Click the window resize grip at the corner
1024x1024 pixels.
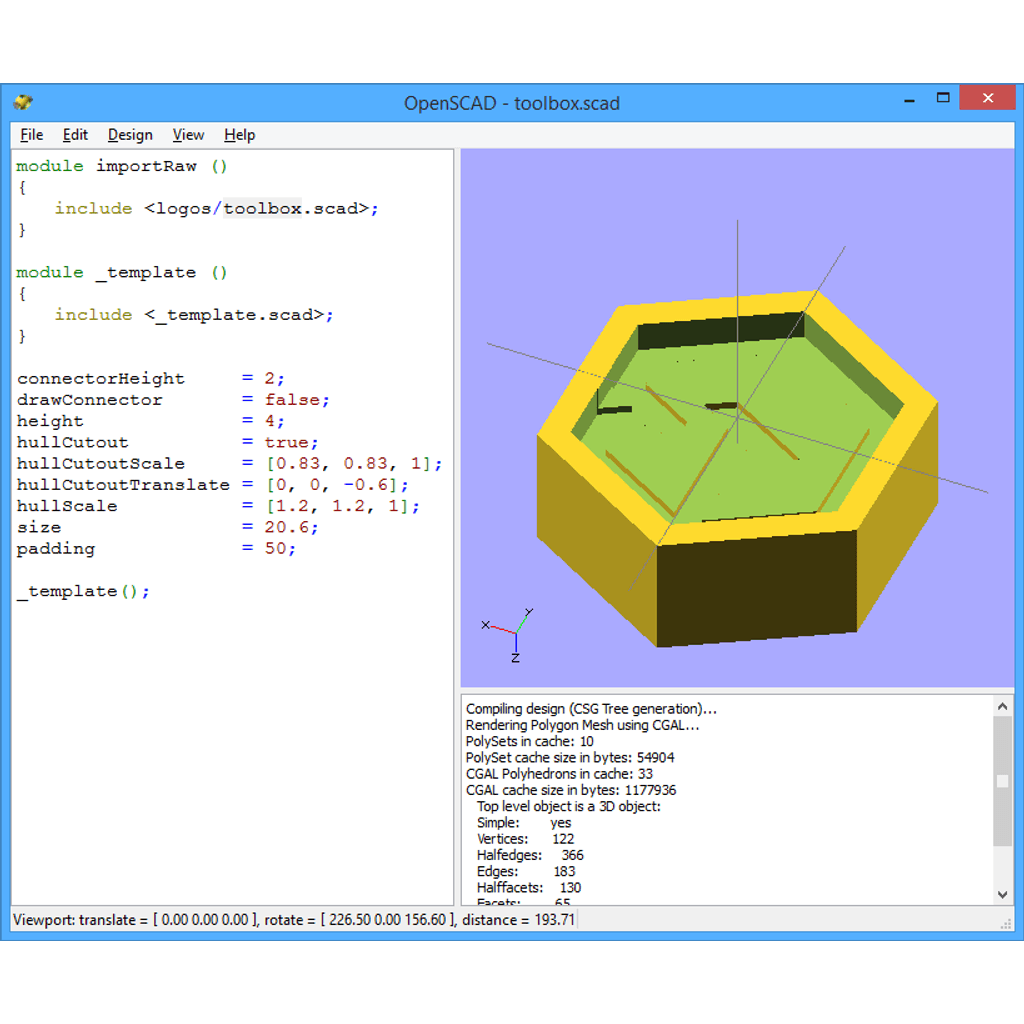point(1006,923)
